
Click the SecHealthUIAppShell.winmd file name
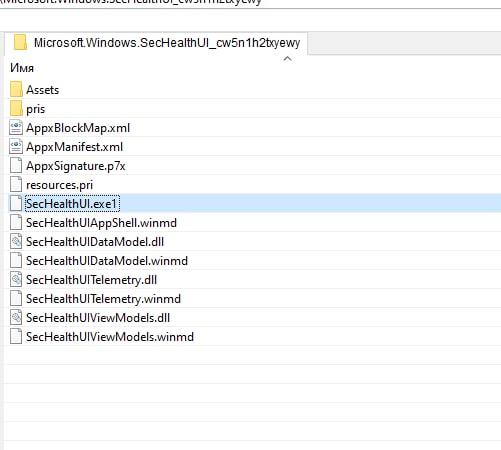pos(101,223)
